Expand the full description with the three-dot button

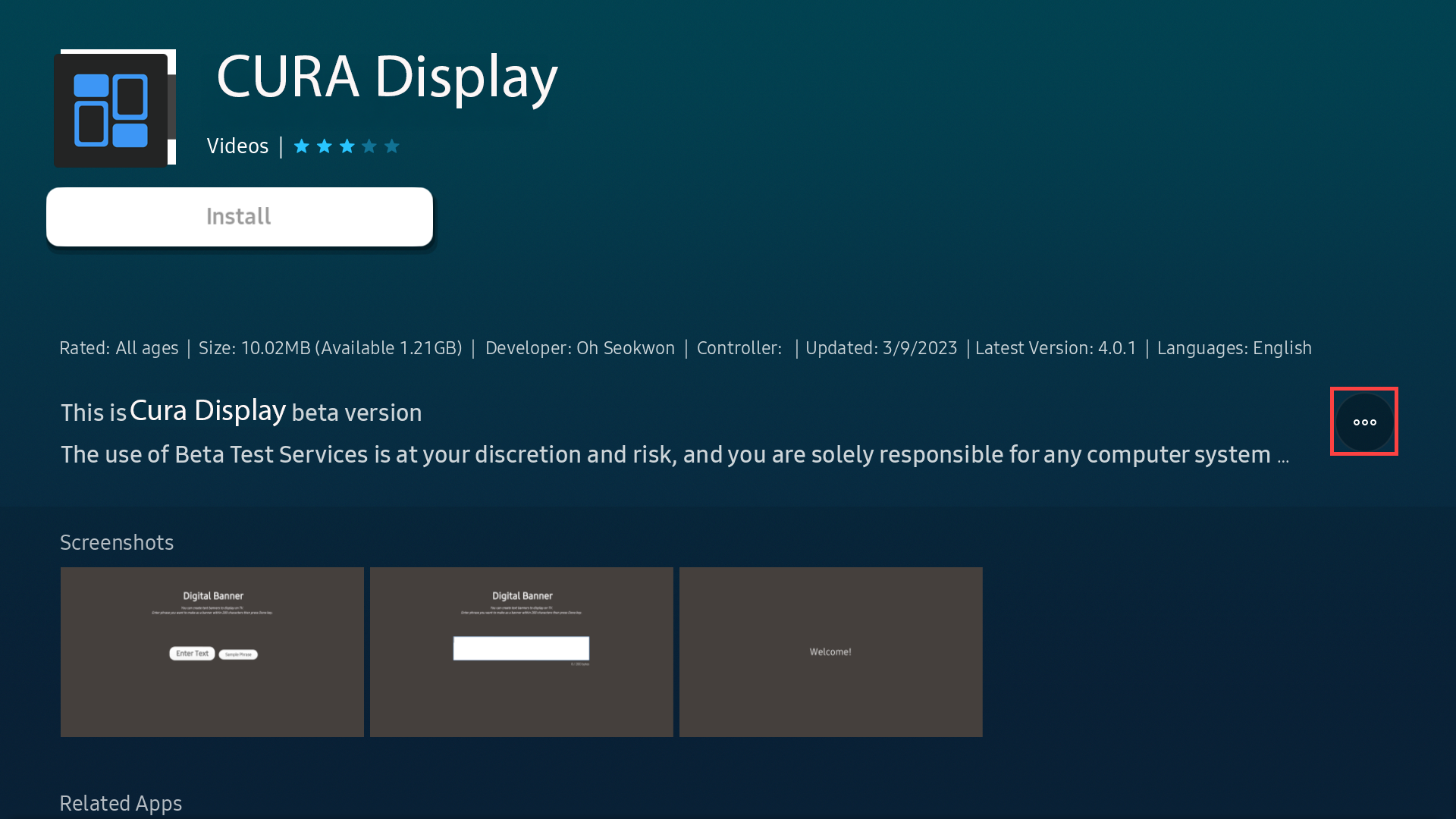coord(1364,422)
